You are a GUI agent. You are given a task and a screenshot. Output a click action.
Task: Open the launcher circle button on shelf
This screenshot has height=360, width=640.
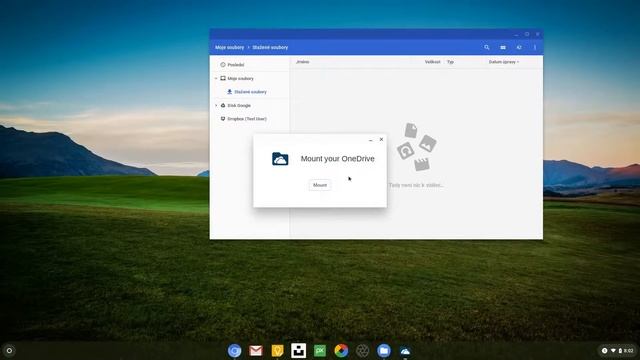(x=9, y=350)
